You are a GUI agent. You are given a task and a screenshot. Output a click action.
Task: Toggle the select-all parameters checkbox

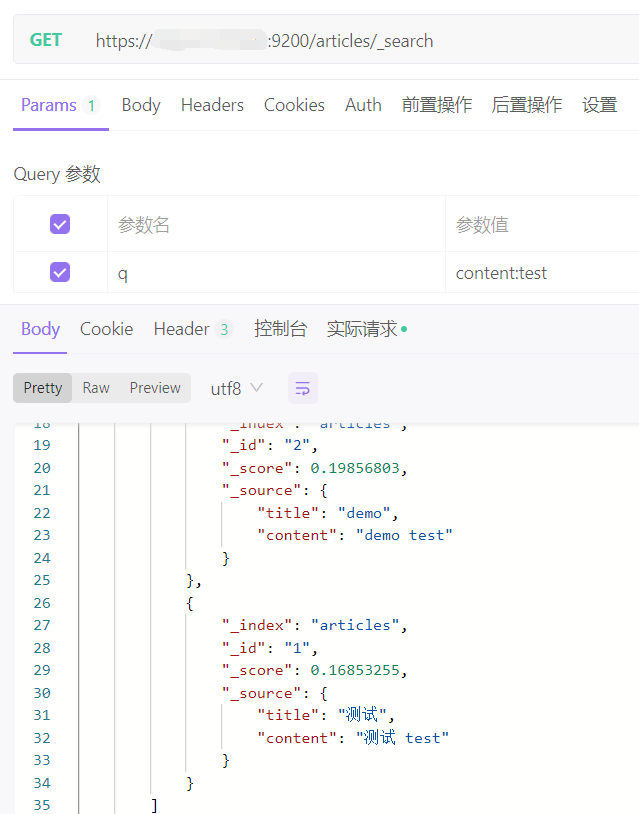click(60, 224)
